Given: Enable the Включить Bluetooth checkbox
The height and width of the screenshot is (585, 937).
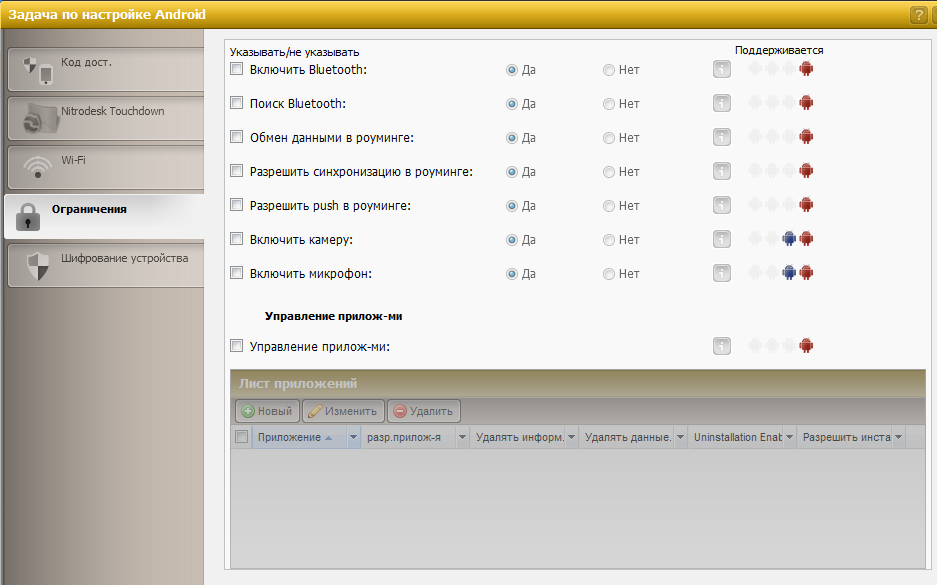Looking at the screenshot, I should point(237,69).
